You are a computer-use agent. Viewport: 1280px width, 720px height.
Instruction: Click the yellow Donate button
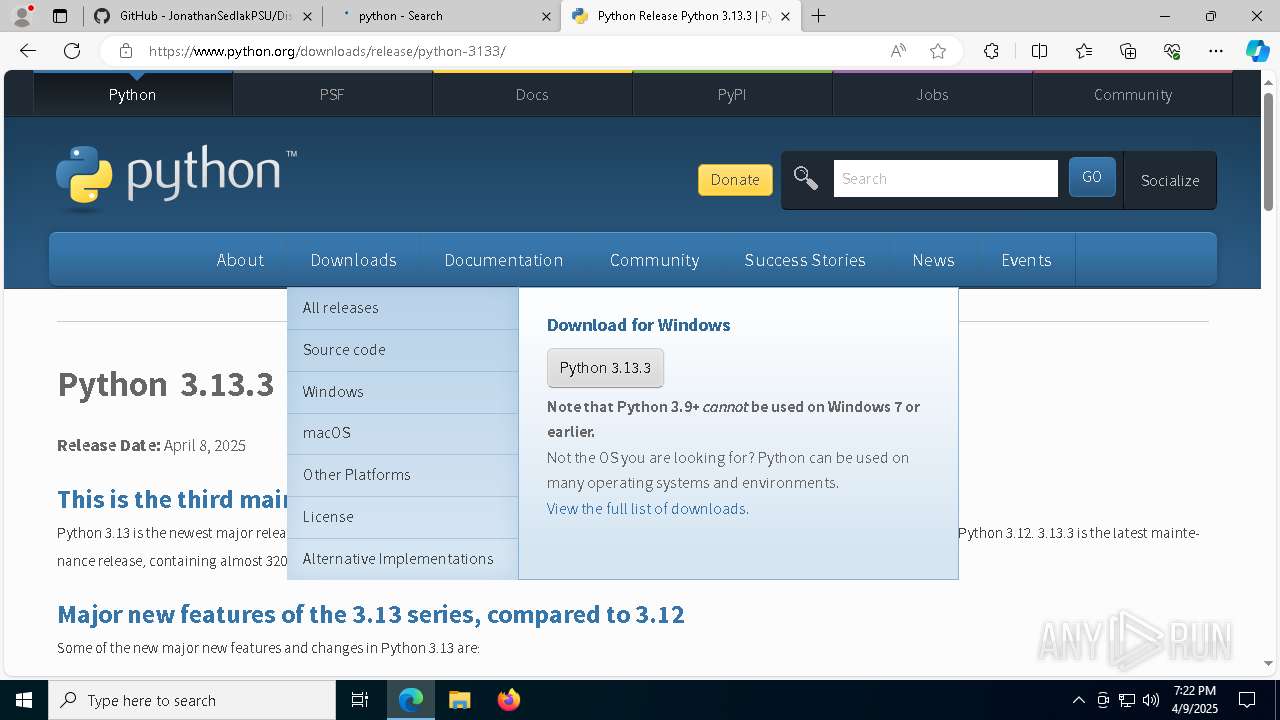pos(735,180)
